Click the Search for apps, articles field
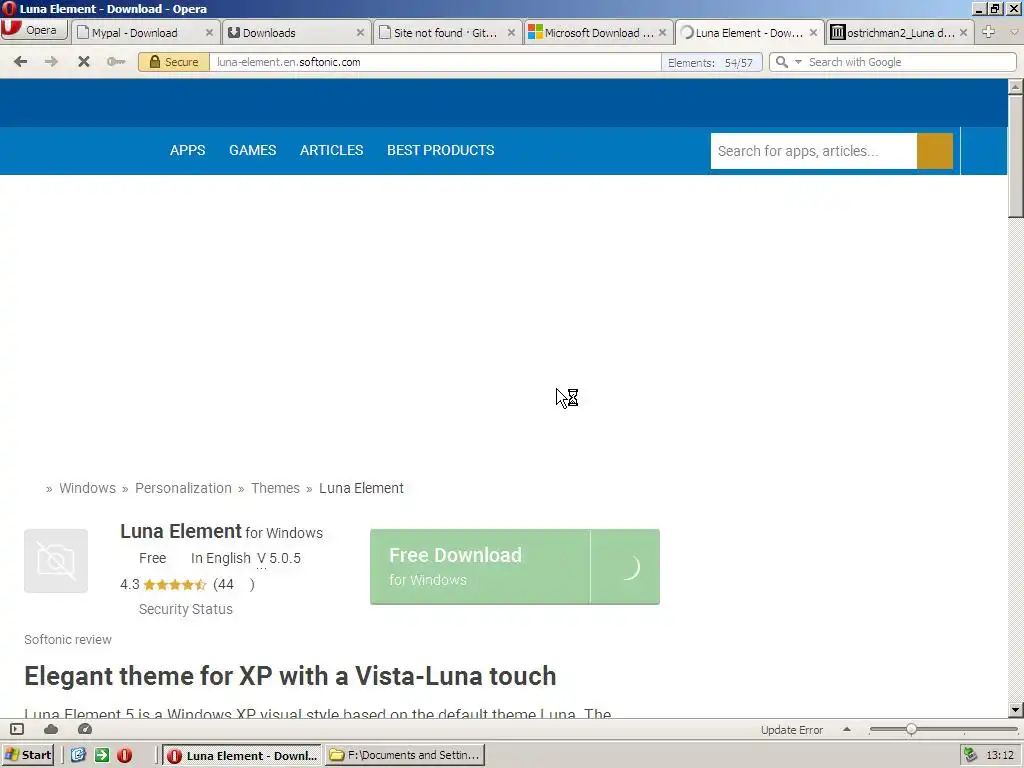 pyautogui.click(x=814, y=151)
